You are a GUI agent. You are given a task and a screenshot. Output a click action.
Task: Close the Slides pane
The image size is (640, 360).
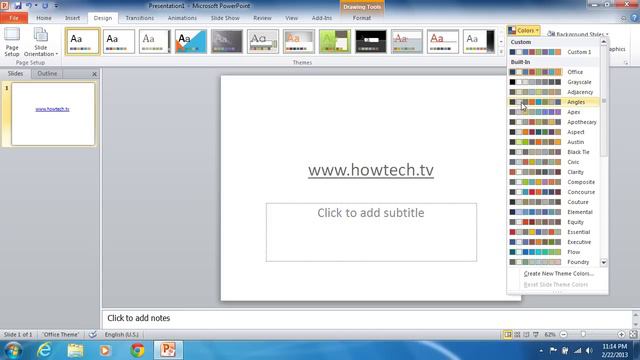(x=94, y=74)
